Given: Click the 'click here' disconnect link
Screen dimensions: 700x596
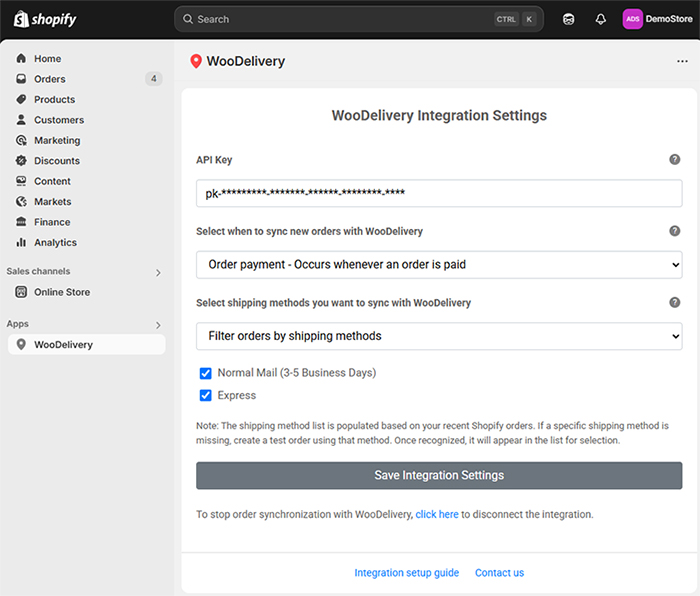Looking at the screenshot, I should (437, 514).
